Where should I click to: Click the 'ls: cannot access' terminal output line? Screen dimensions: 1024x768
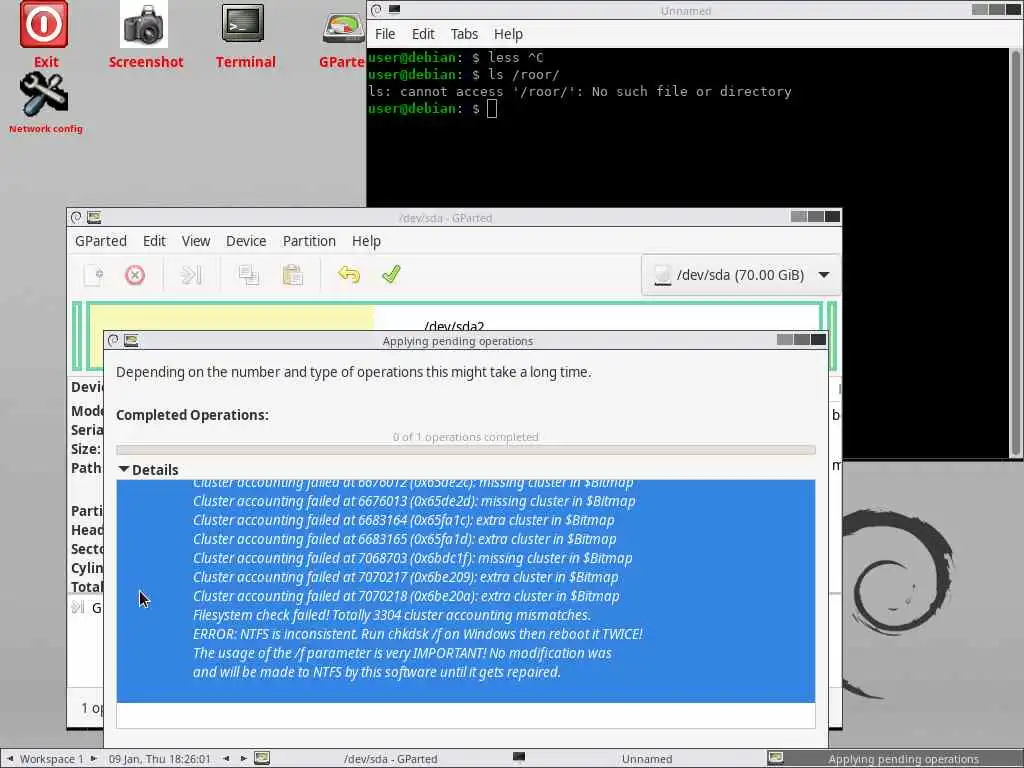[579, 91]
